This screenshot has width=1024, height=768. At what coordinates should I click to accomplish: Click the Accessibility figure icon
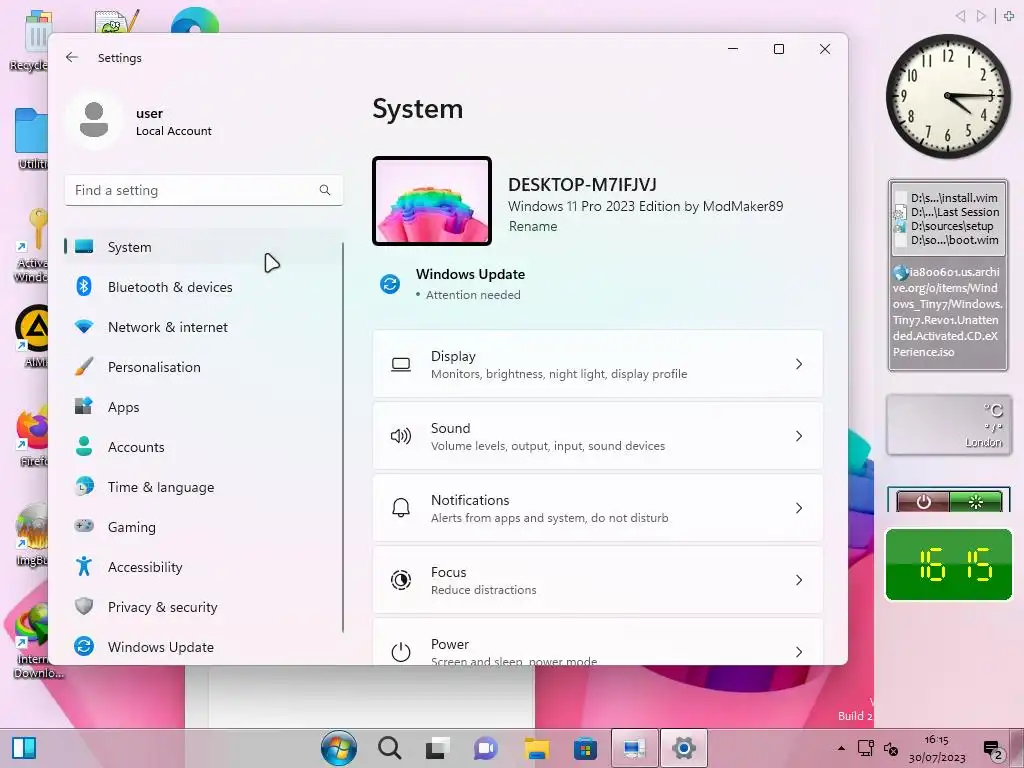tap(84, 566)
